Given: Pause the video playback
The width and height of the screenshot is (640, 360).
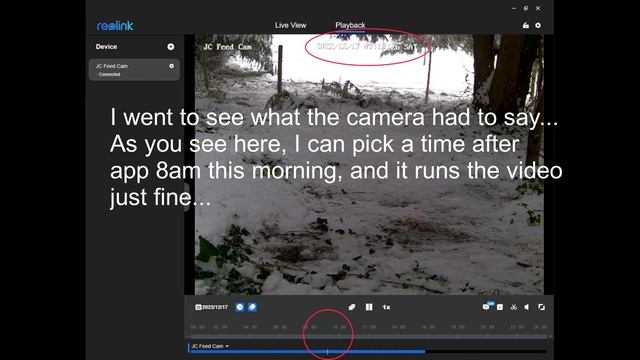Looking at the screenshot, I should [369, 307].
